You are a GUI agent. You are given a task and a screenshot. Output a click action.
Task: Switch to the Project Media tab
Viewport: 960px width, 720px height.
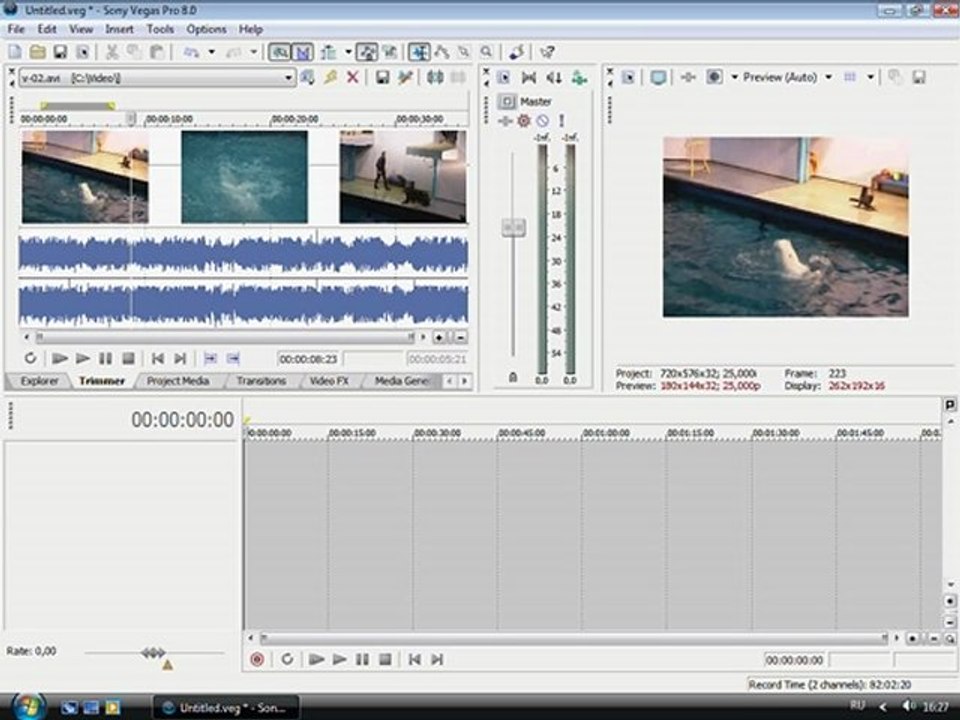(178, 381)
